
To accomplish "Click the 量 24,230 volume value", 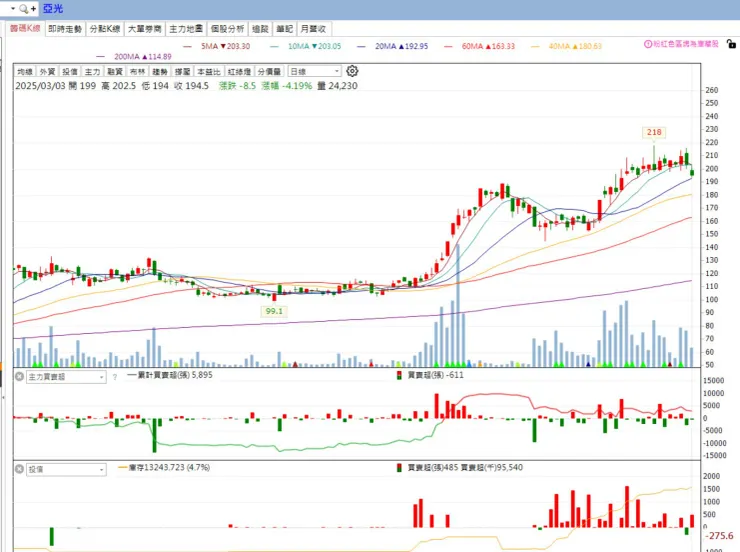I will click(x=337, y=86).
